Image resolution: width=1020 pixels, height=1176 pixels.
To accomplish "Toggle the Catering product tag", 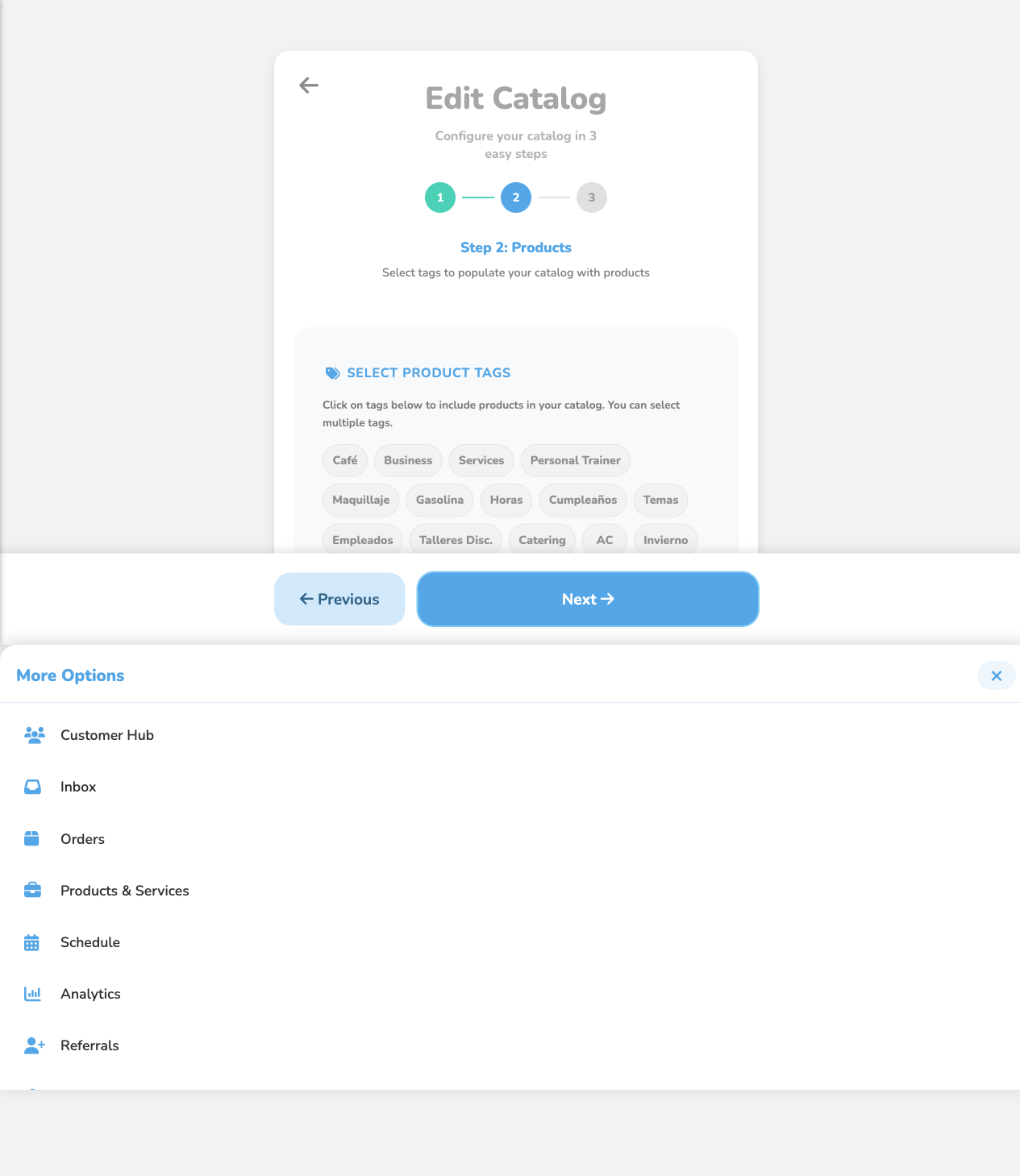I will (542, 539).
